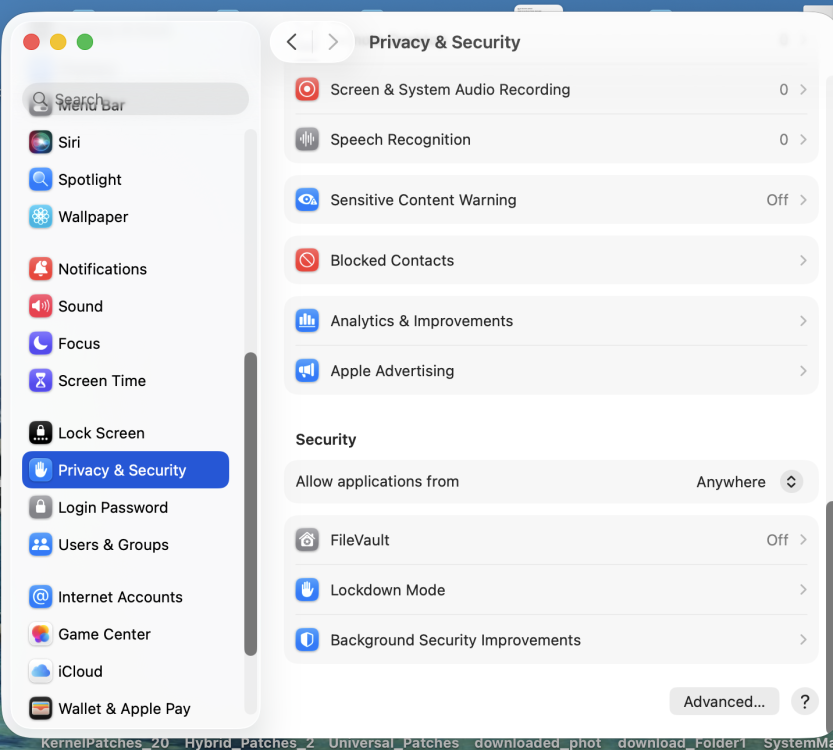Open the Sound speaker icon
Viewport: 833px width, 750px height.
tap(40, 306)
